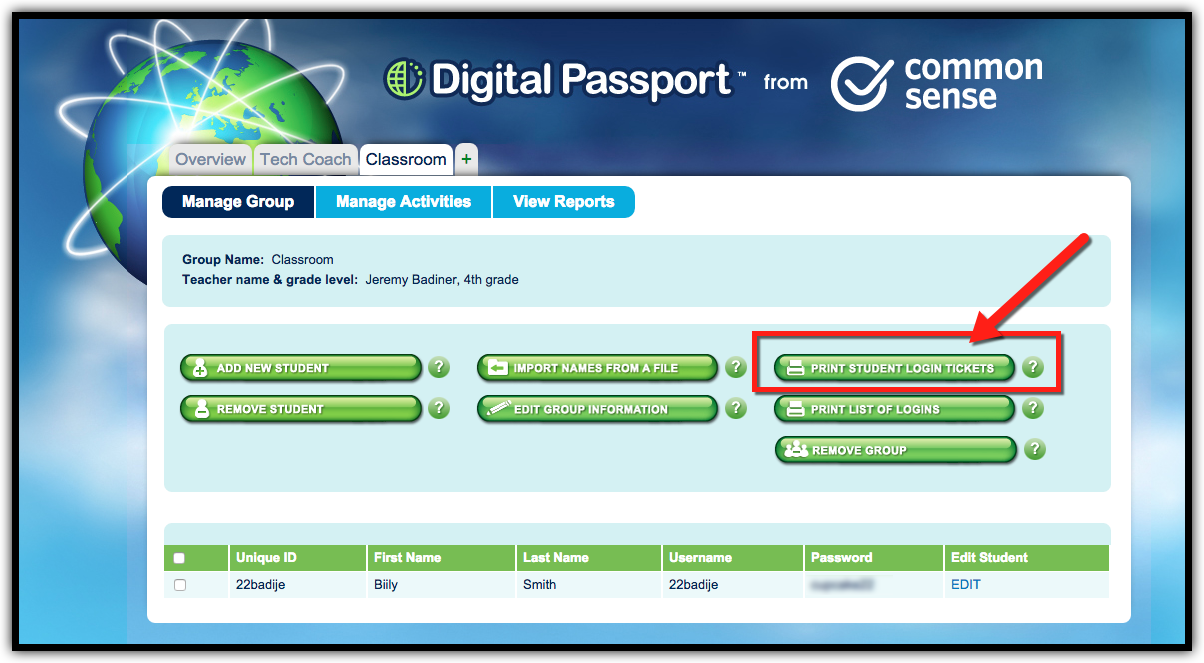The image size is (1204, 663).
Task: Click the Edit Student column header
Action: [x=1026, y=558]
